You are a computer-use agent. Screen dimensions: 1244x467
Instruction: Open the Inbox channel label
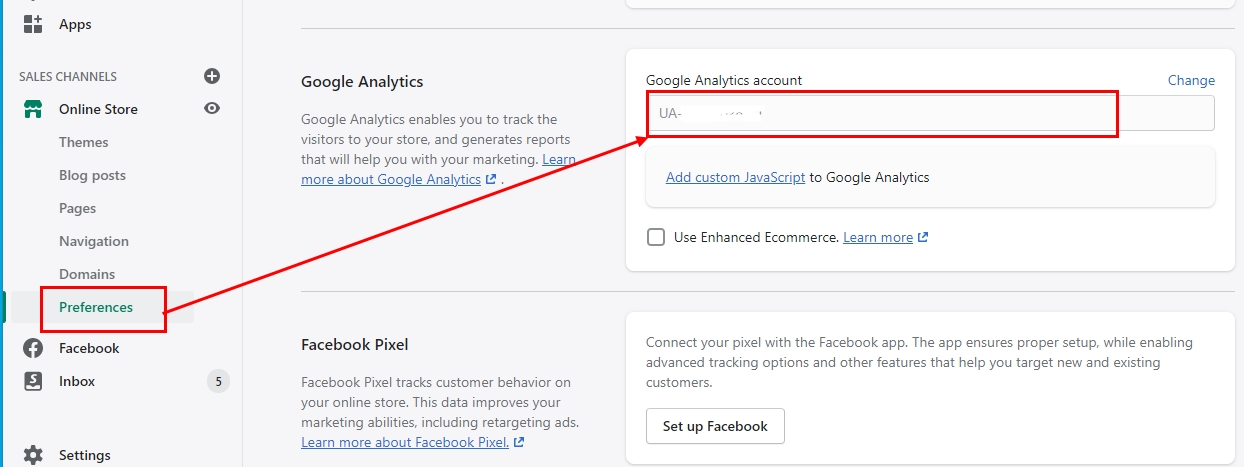[x=77, y=381]
